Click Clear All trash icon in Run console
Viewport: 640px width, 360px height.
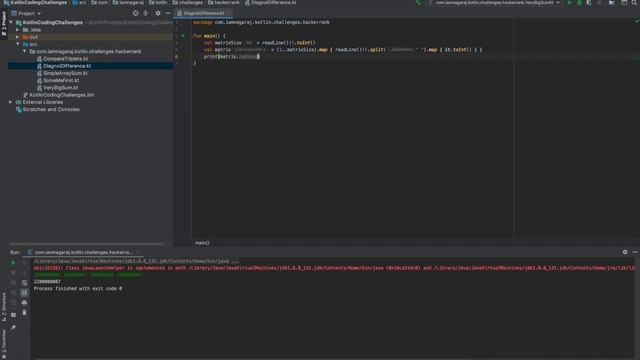point(24,313)
